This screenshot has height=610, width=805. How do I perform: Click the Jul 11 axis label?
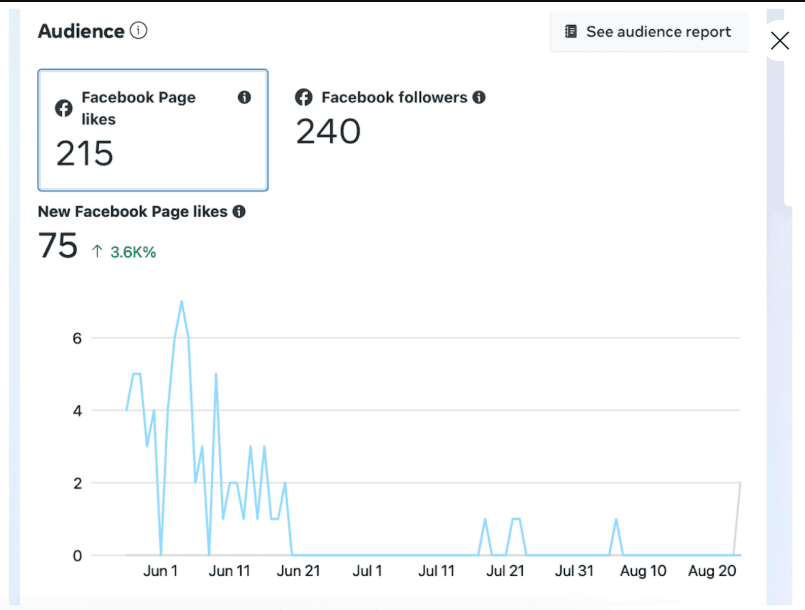pyautogui.click(x=436, y=571)
